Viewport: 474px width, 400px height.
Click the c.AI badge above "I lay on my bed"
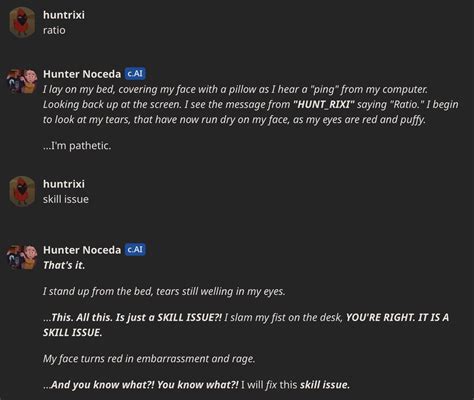135,73
